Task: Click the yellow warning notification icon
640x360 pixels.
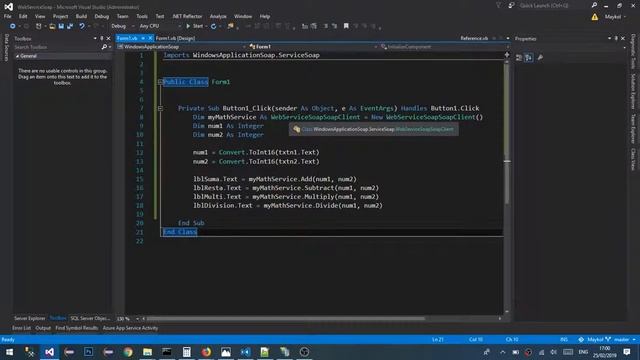Action: coord(595,17)
